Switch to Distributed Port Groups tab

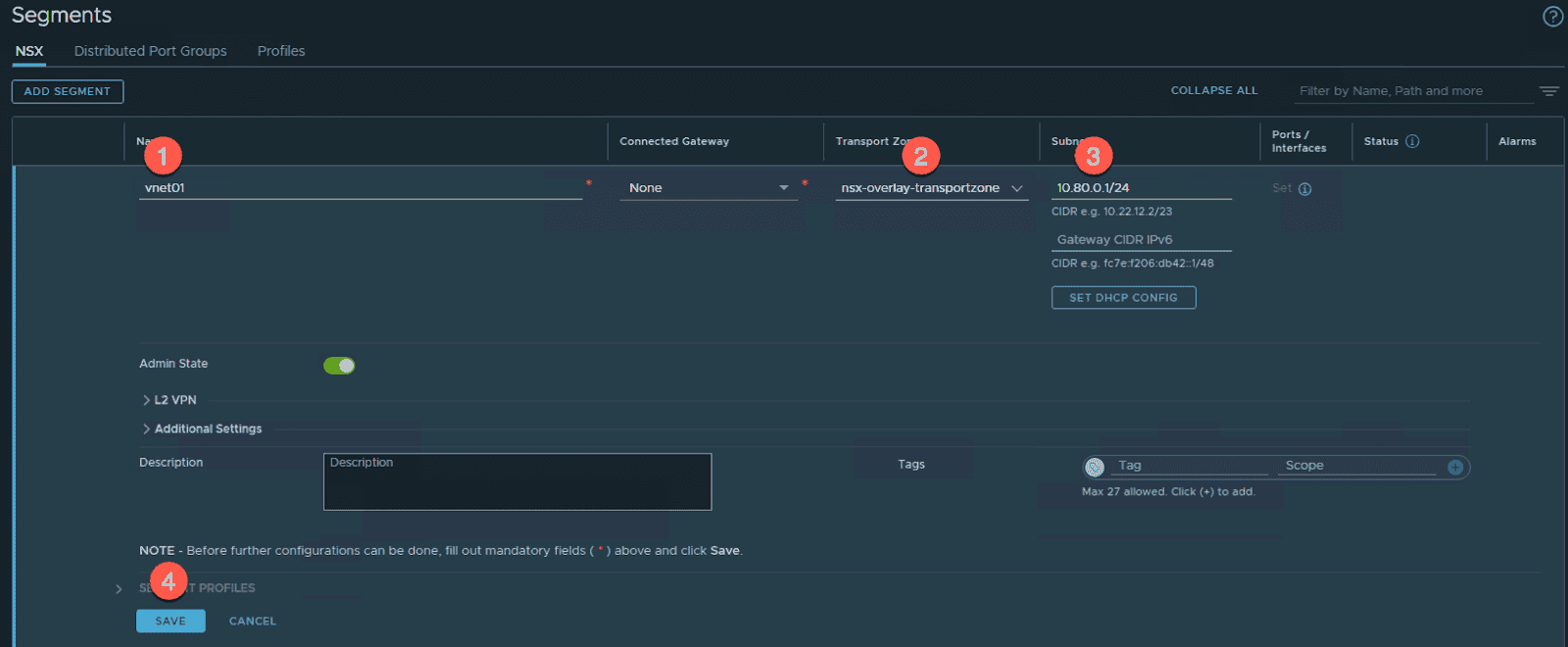click(150, 51)
